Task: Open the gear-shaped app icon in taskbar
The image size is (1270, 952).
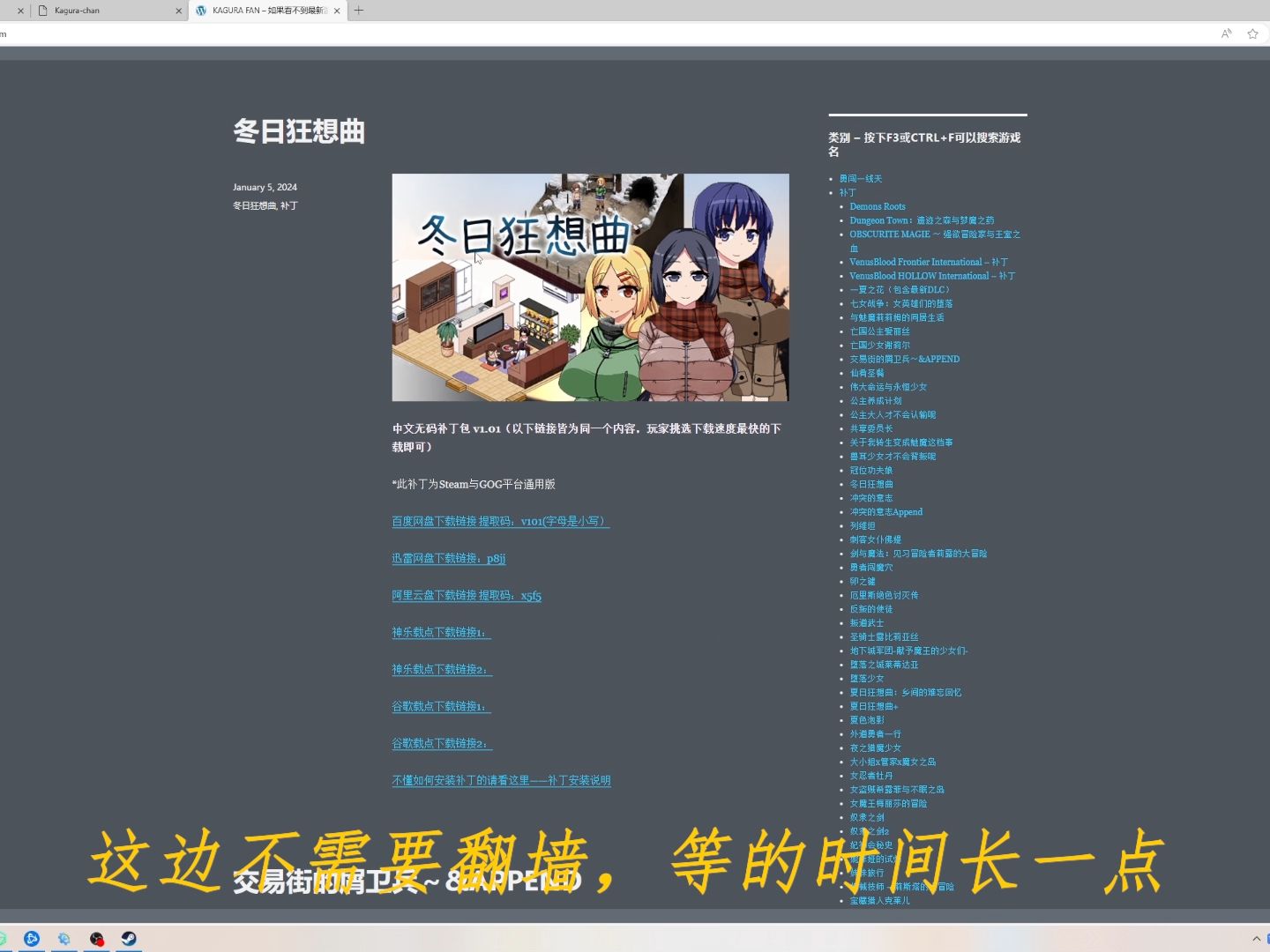Action: tap(63, 939)
